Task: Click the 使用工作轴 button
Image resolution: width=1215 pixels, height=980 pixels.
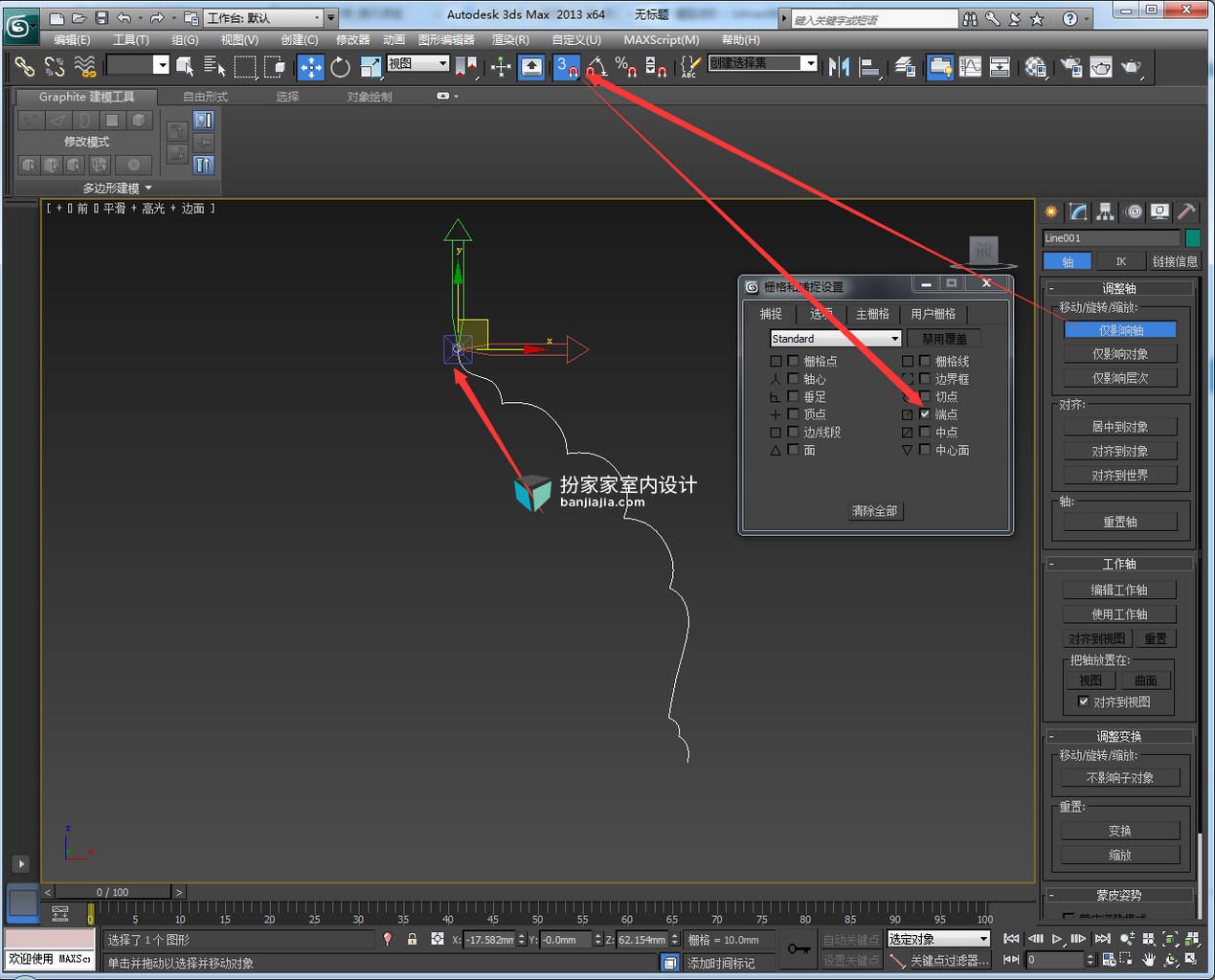Action: (1120, 614)
